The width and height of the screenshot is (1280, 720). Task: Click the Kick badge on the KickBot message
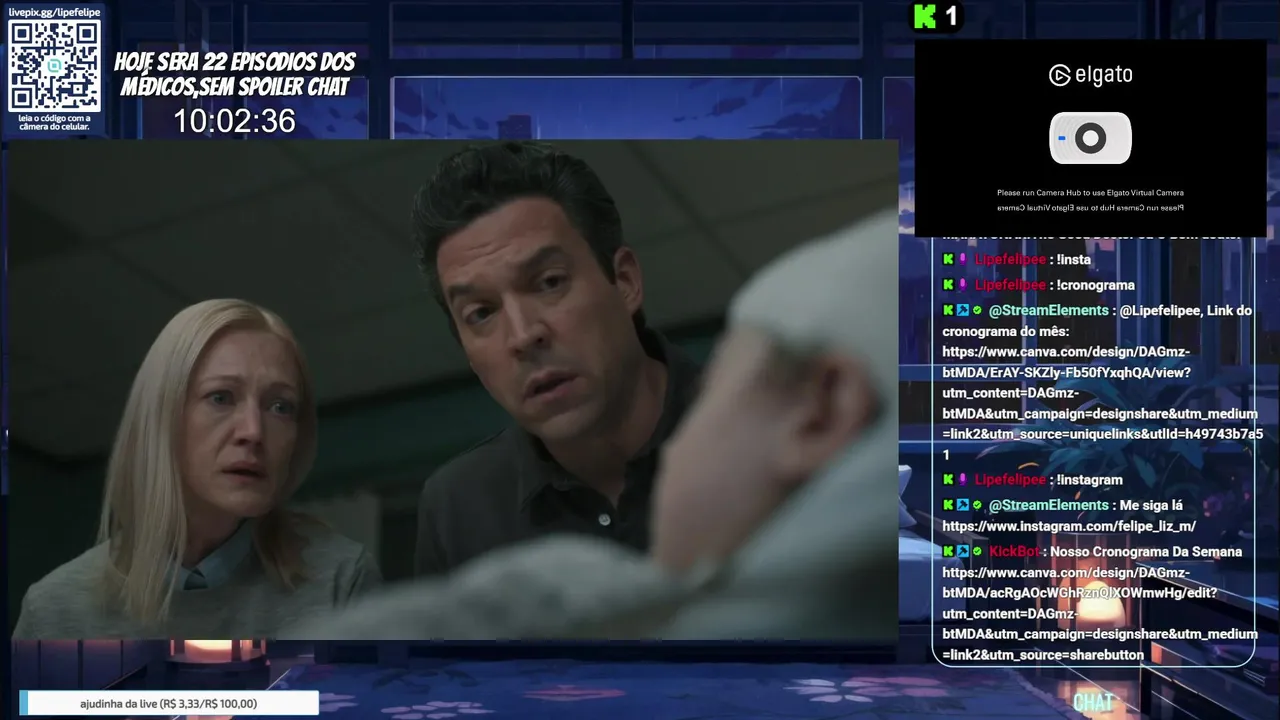pyautogui.click(x=948, y=551)
